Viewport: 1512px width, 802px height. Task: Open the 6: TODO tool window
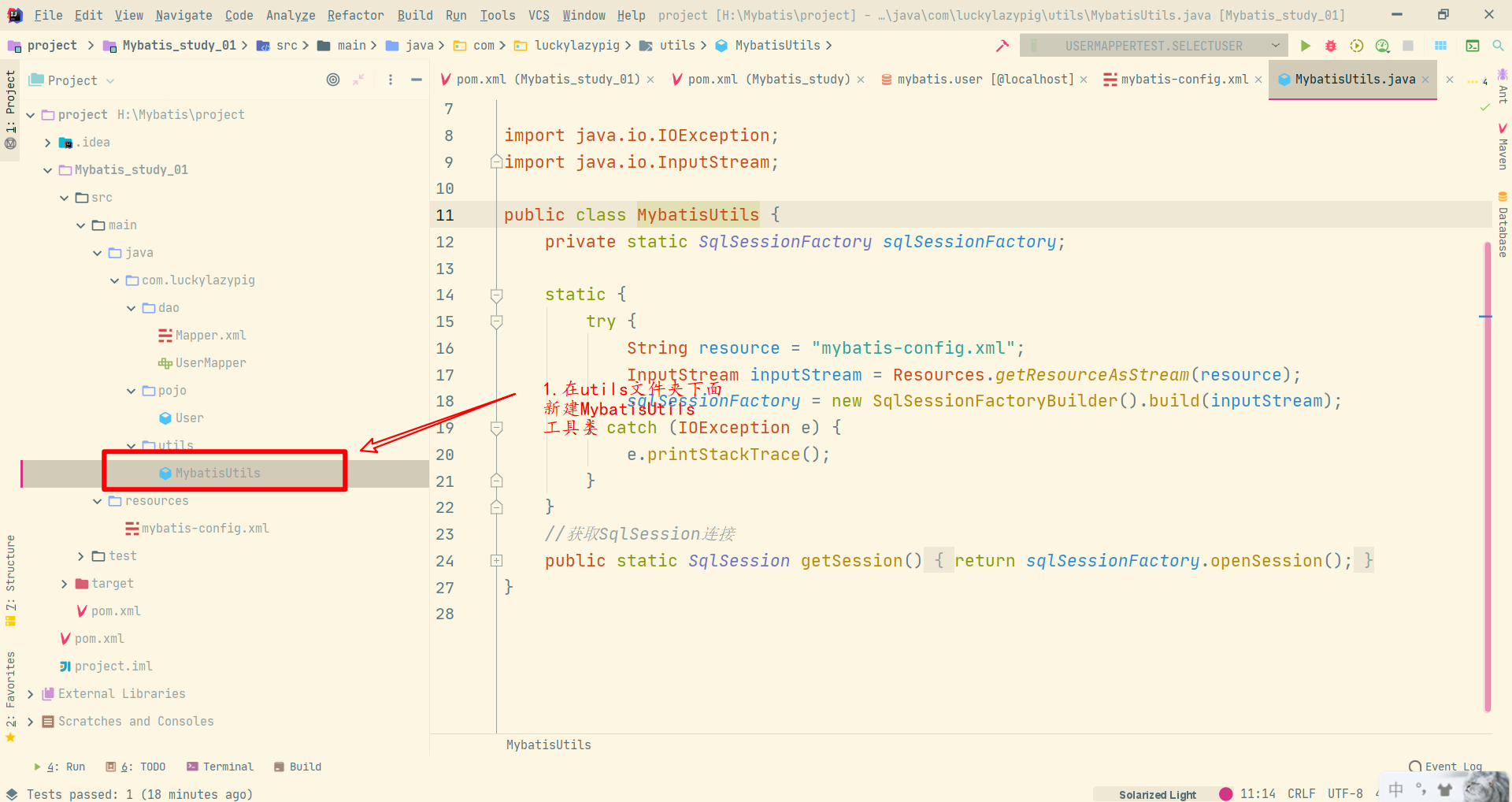(x=135, y=767)
